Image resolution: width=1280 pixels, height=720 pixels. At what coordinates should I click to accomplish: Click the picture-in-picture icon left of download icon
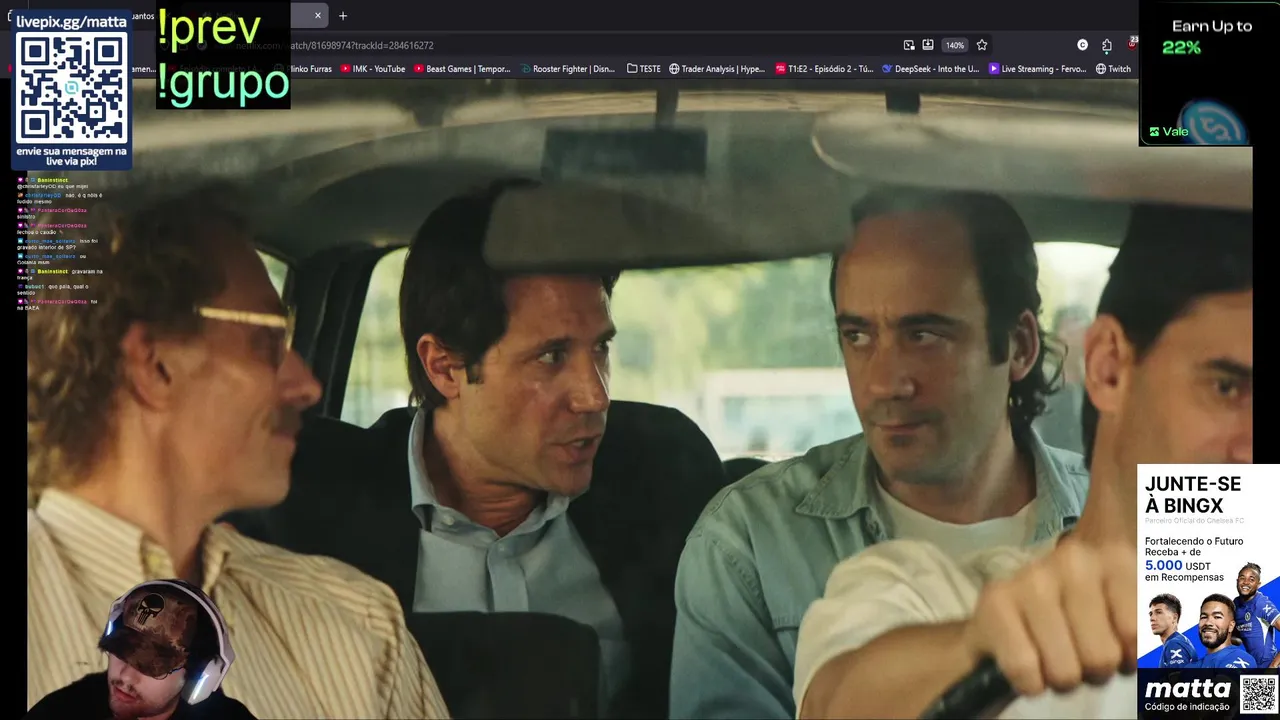909,45
